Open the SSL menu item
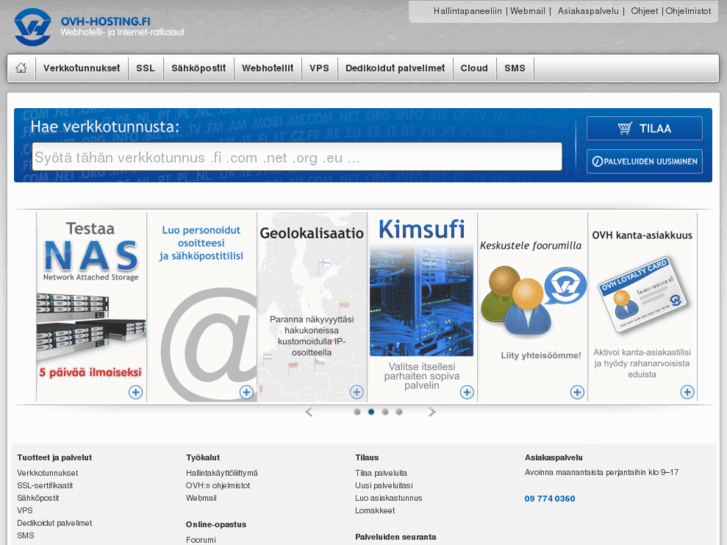Image resolution: width=727 pixels, height=545 pixels. click(146, 68)
